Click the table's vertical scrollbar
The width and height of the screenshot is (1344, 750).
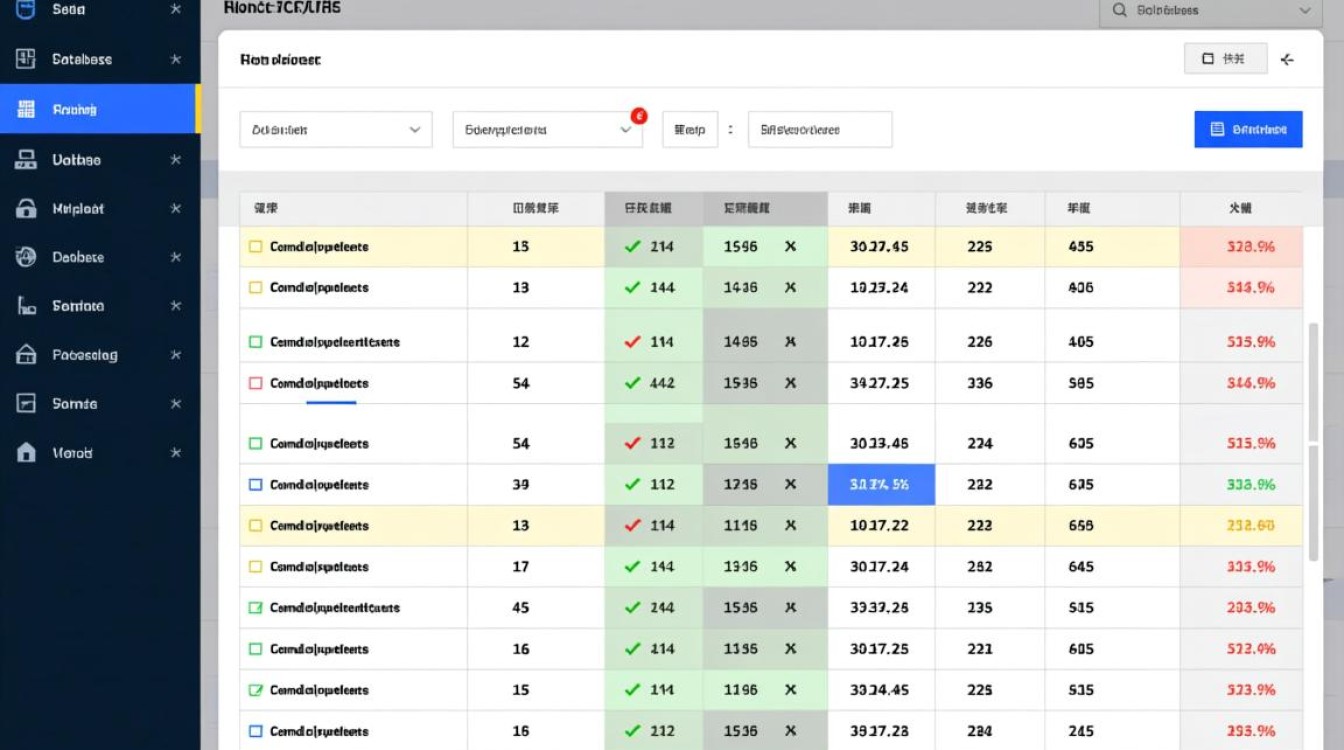tap(1313, 440)
